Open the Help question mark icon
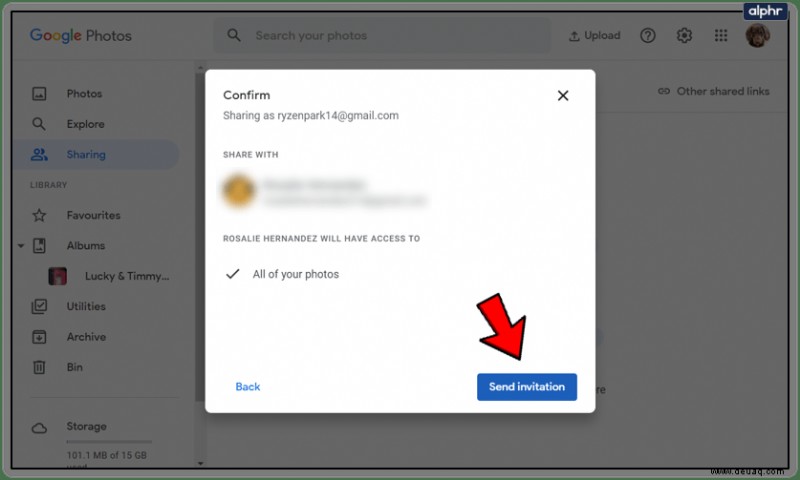 (x=647, y=35)
